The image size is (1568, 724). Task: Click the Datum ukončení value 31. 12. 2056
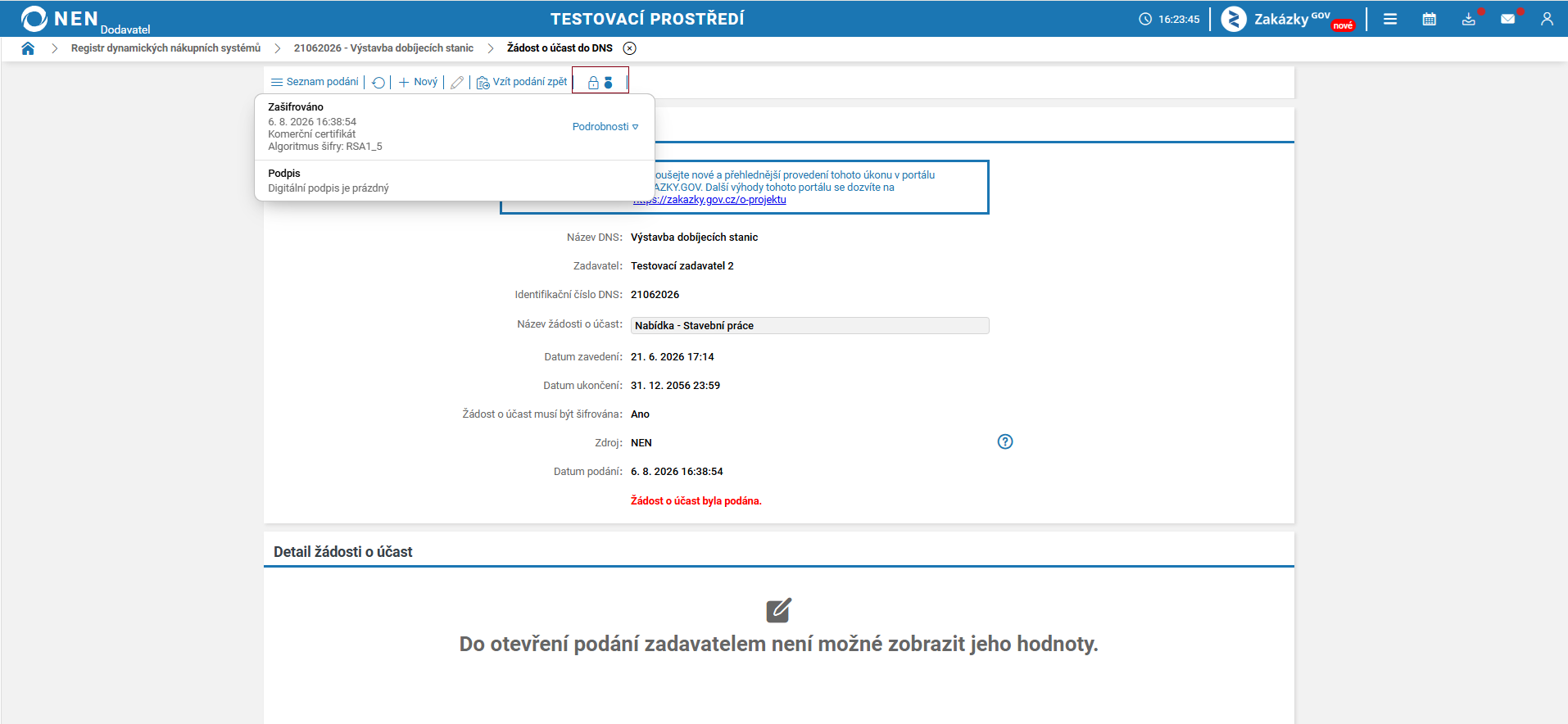(676, 386)
